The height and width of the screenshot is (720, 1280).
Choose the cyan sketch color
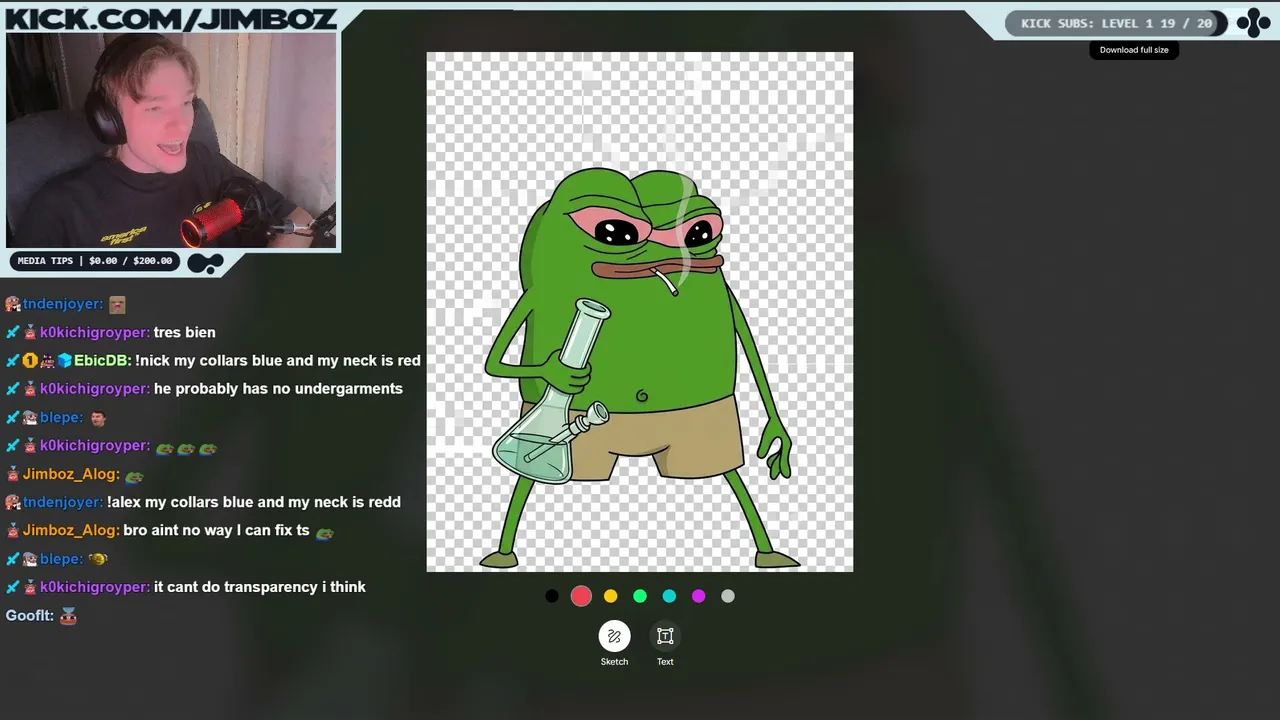coord(669,596)
